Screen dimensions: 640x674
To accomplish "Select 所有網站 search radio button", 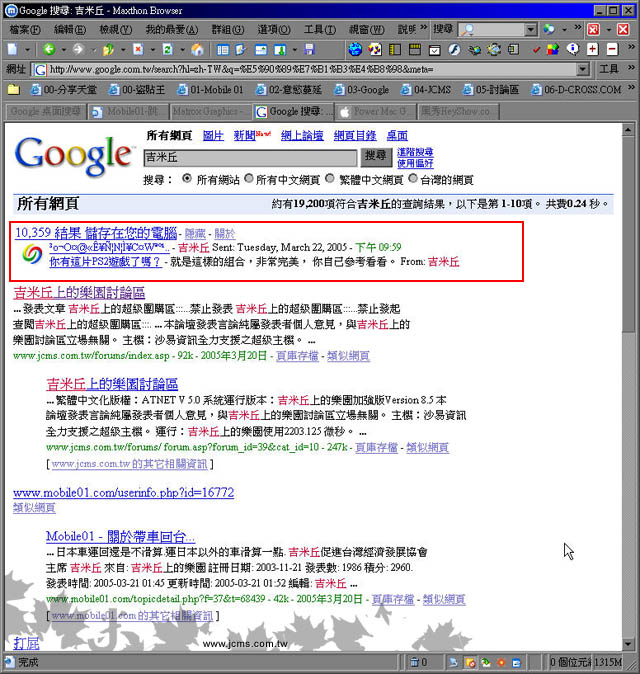I will [187, 178].
